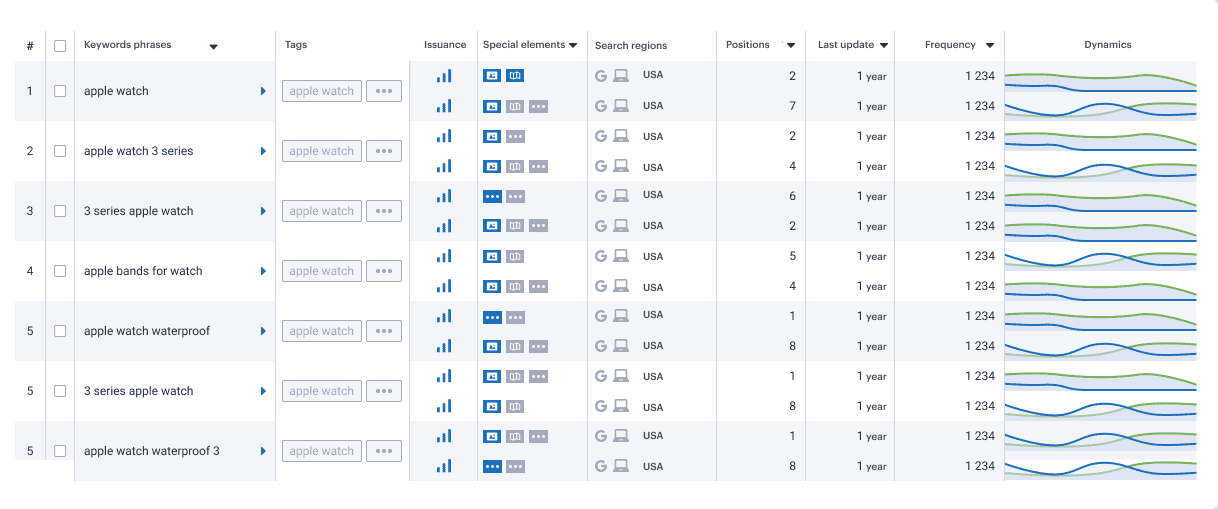Expand the apple bands for watch arrow
Screen dimensions: 1218x509
coord(263,271)
